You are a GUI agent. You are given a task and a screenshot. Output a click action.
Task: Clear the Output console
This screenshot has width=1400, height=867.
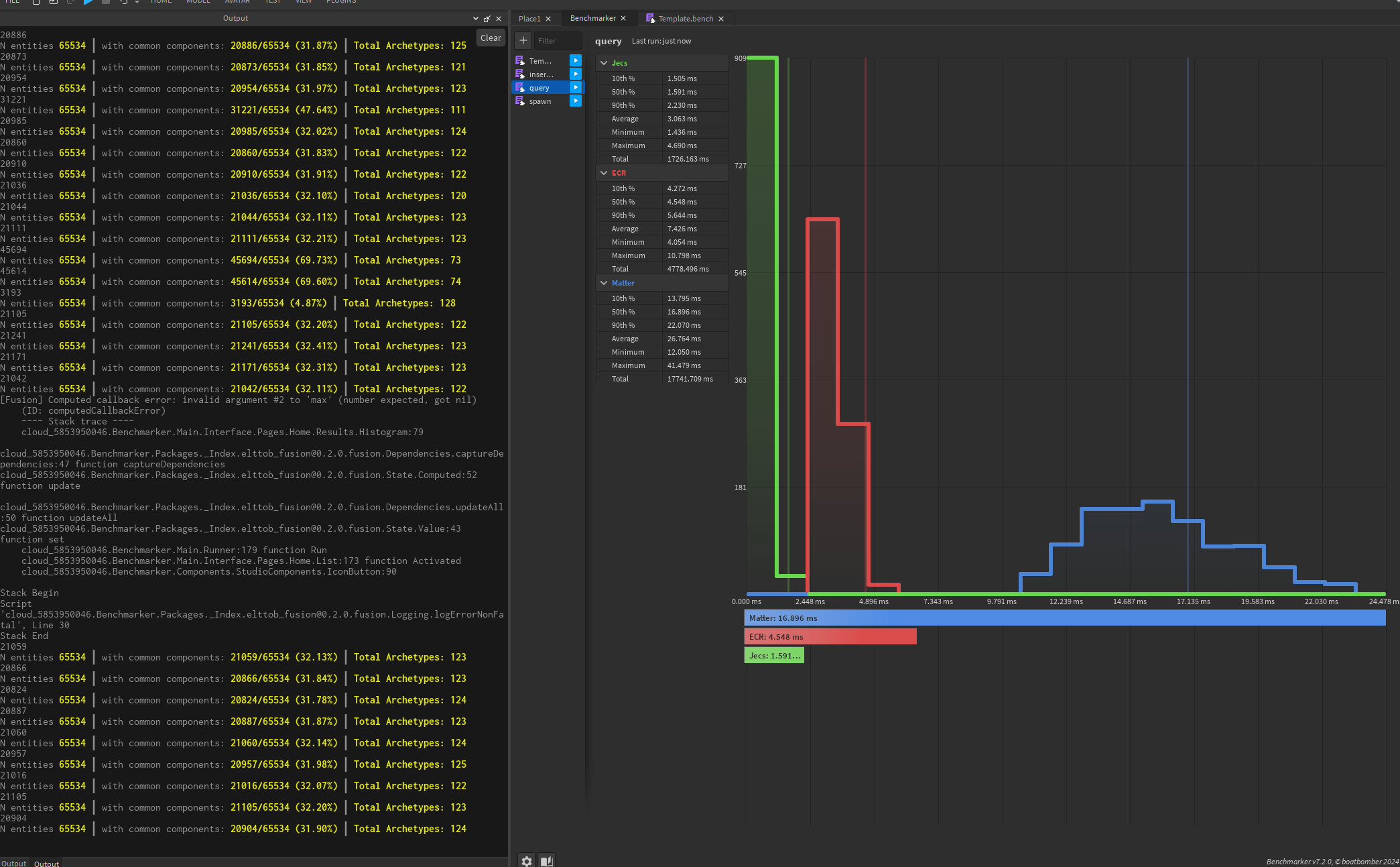491,38
